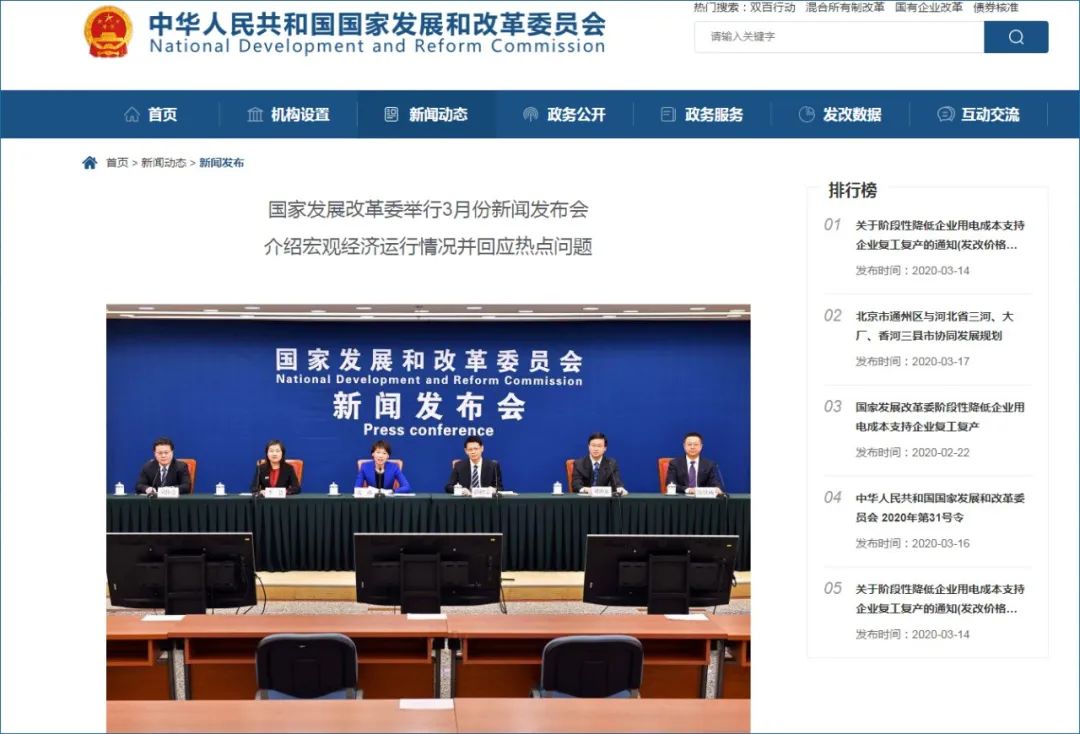
Task: Click the article headline 国家发展改革委举行3月份新闻发布会
Action: tap(428, 209)
